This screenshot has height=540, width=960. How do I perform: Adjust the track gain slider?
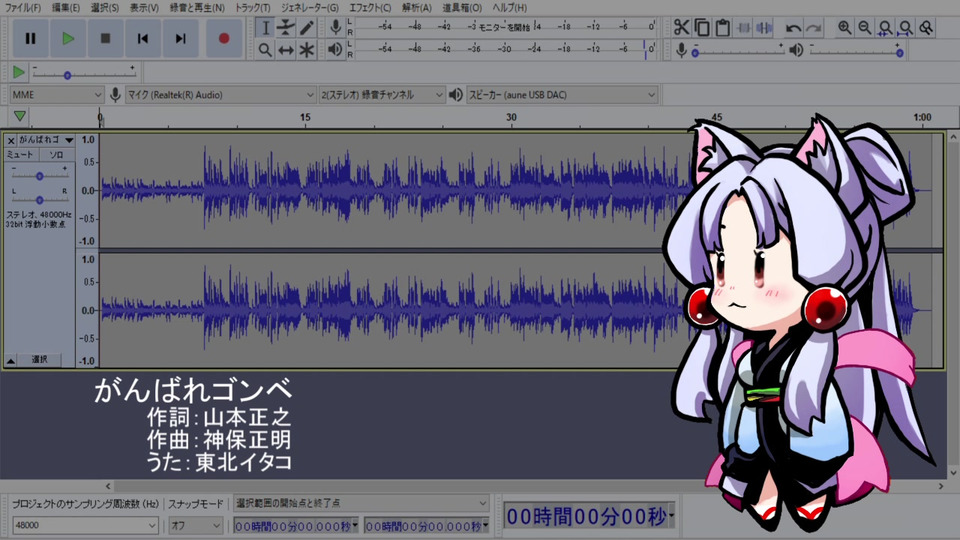click(x=39, y=176)
